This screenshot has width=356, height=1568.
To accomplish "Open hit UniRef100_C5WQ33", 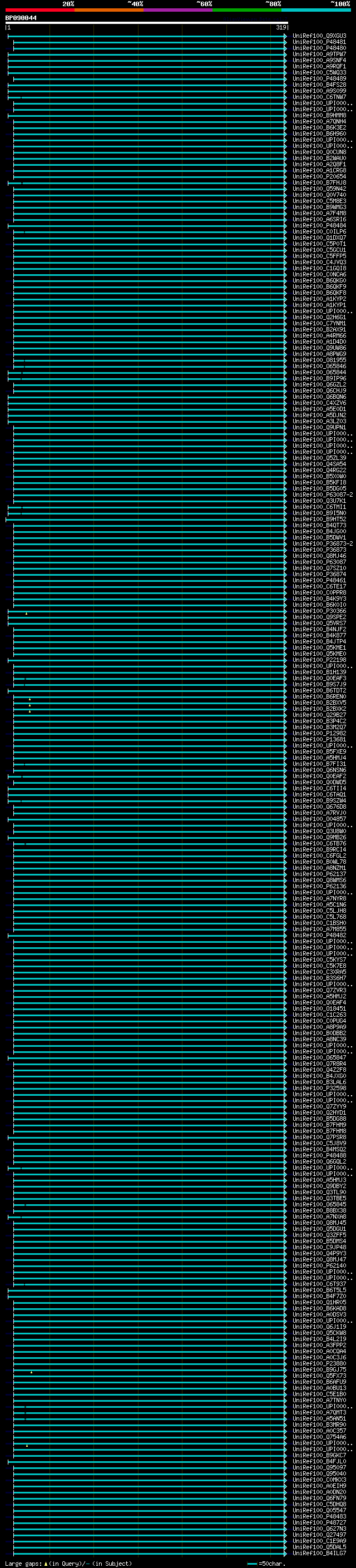I will click(x=319, y=72).
